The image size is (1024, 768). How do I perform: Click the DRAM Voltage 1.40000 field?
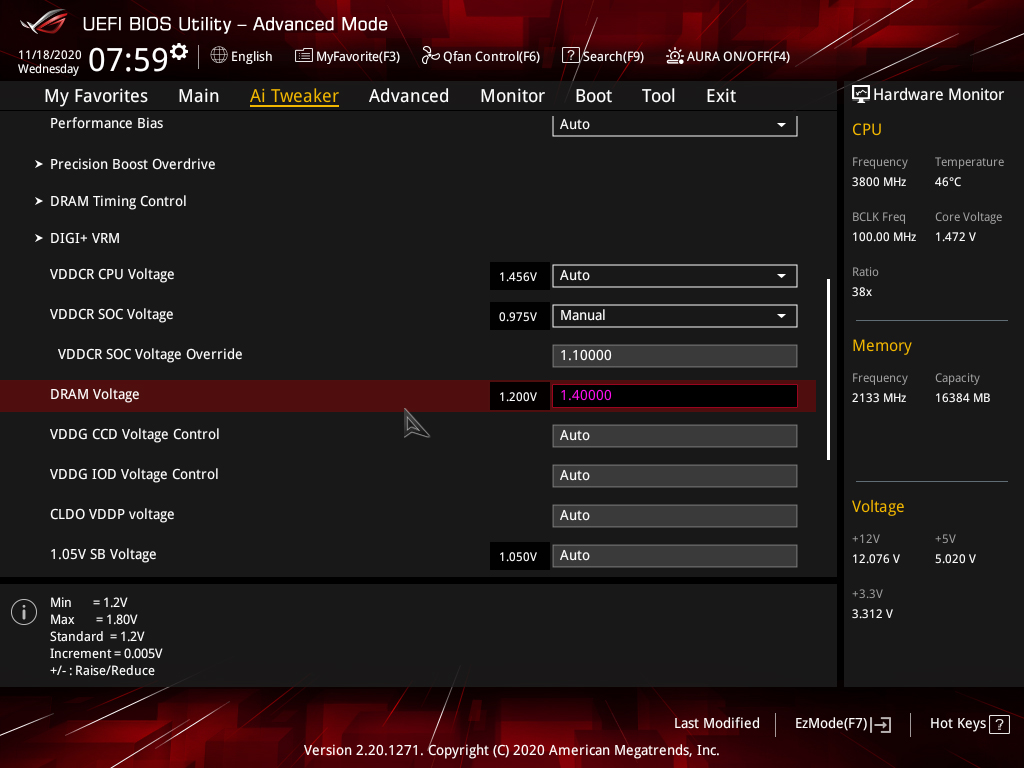pyautogui.click(x=675, y=396)
